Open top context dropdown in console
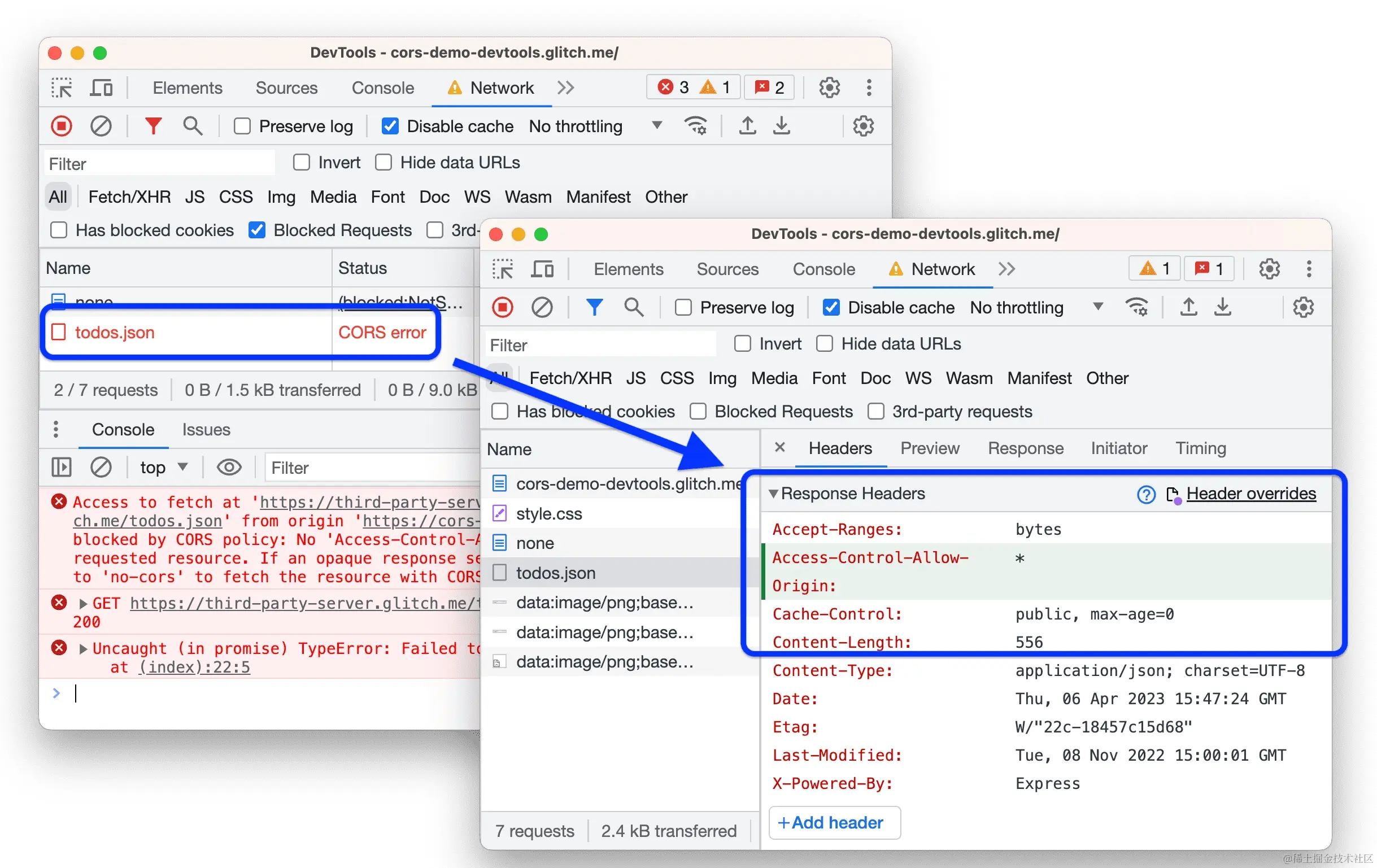The width and height of the screenshot is (1377, 868). 164,468
